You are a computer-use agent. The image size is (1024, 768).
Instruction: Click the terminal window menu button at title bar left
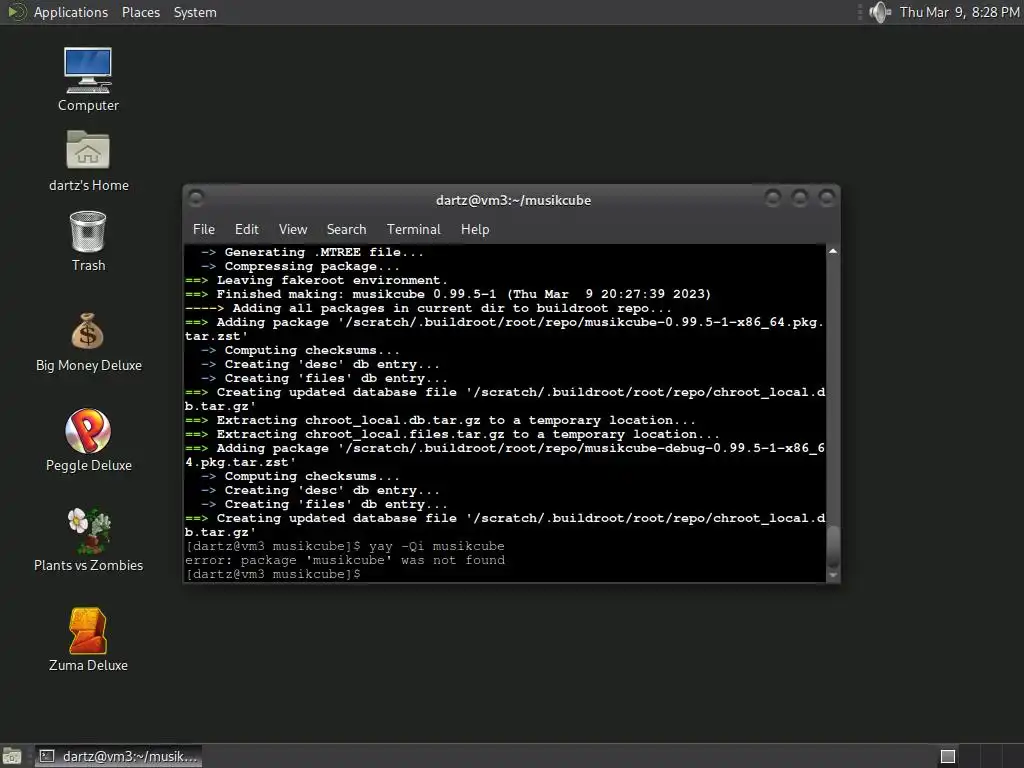coord(196,198)
